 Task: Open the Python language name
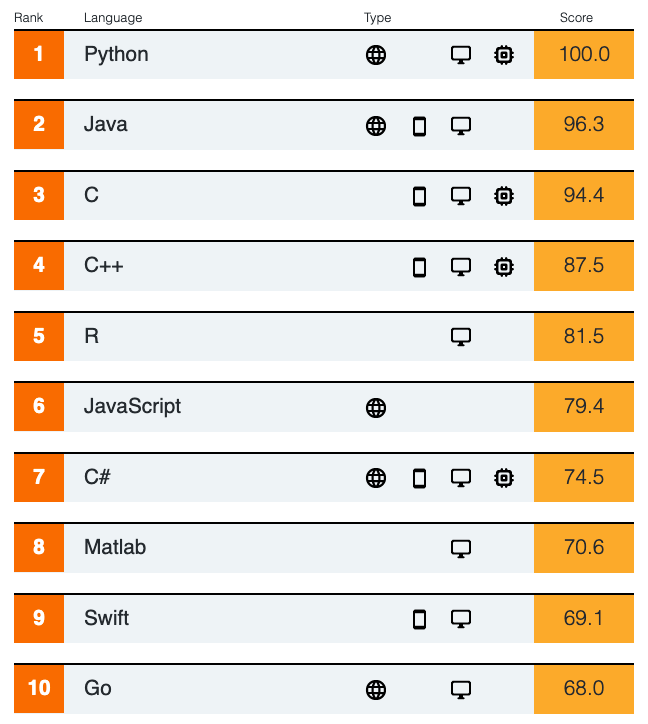[116, 55]
